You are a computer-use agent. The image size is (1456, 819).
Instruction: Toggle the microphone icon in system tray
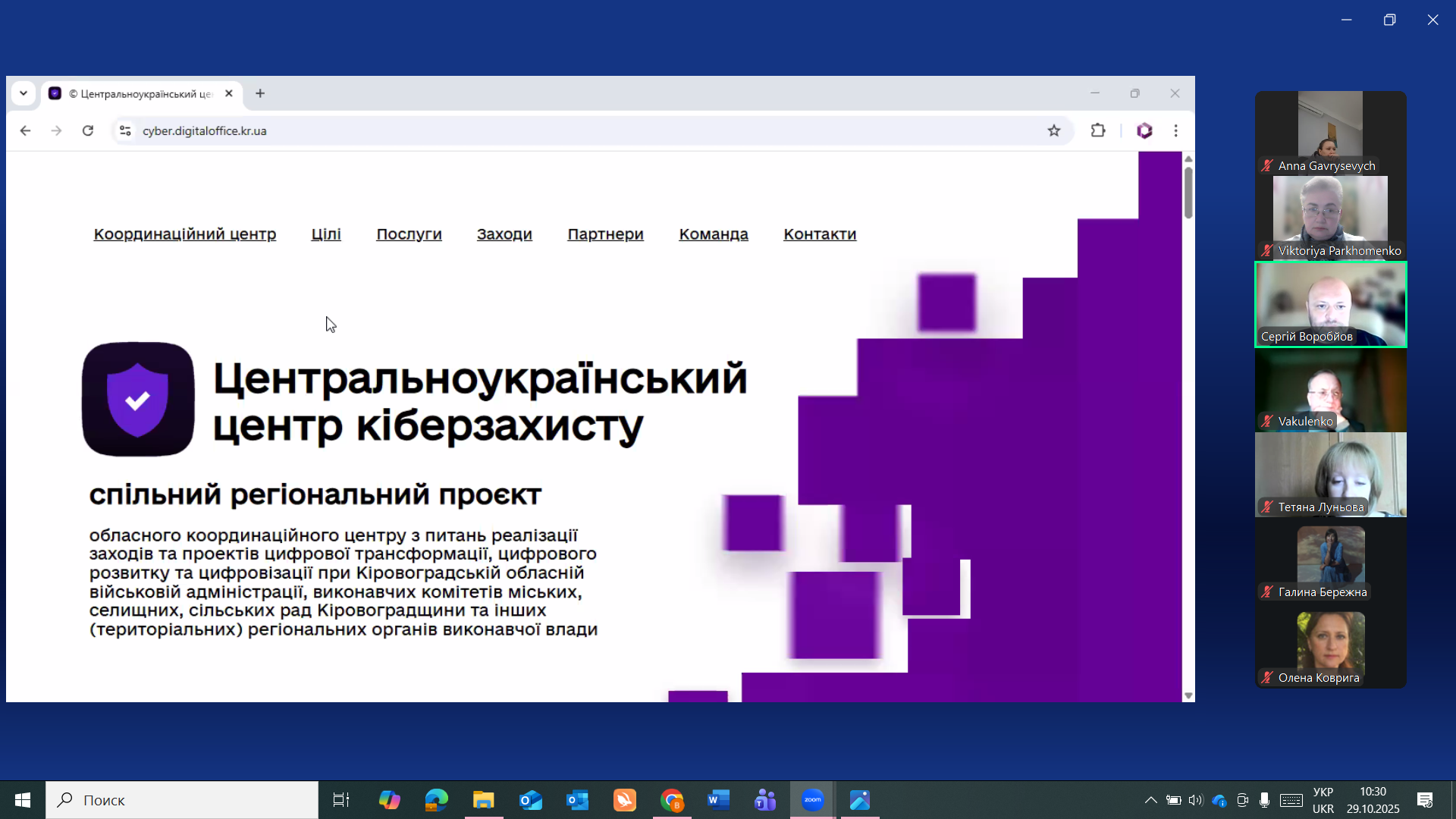1264,800
